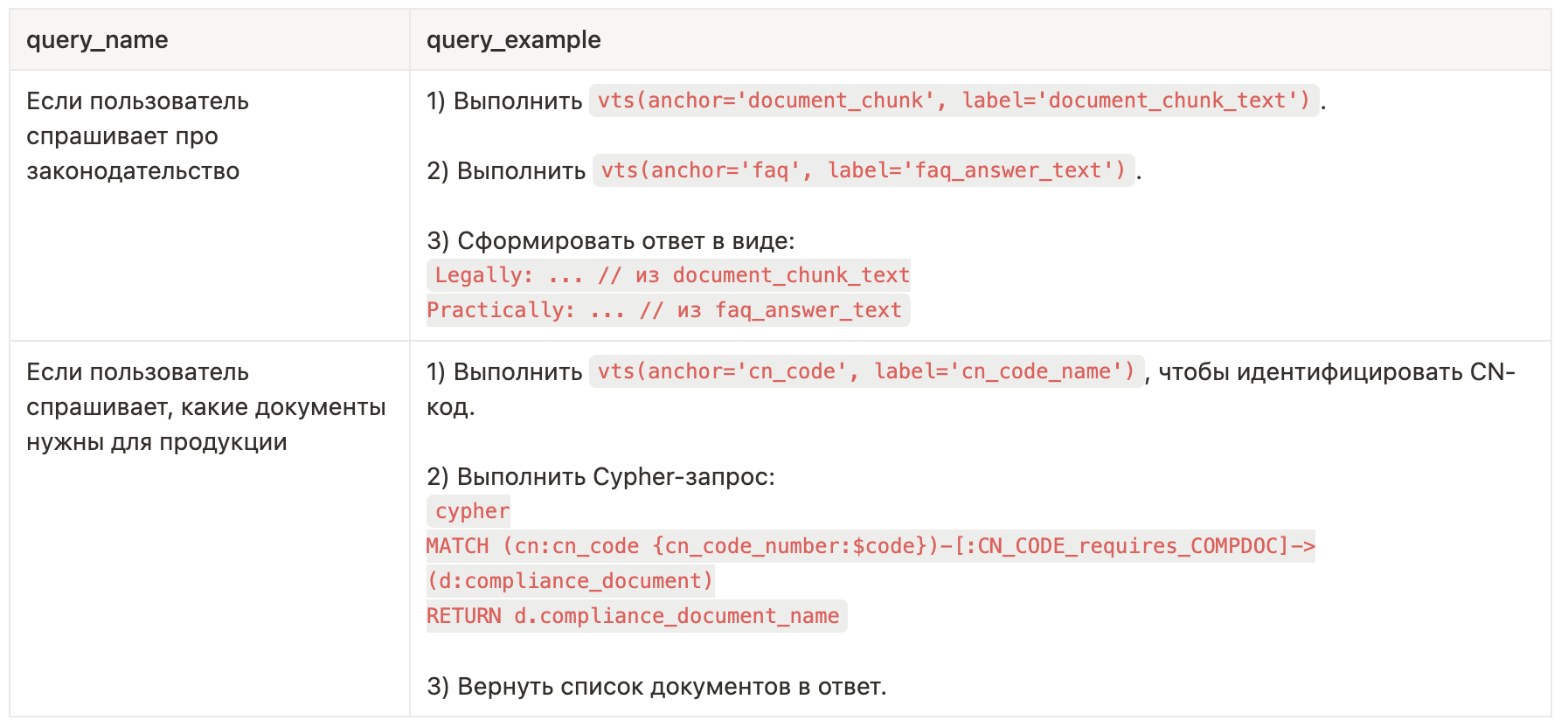Select the 'Practically:' code line
This screenshot has width=1568, height=727.
[669, 310]
